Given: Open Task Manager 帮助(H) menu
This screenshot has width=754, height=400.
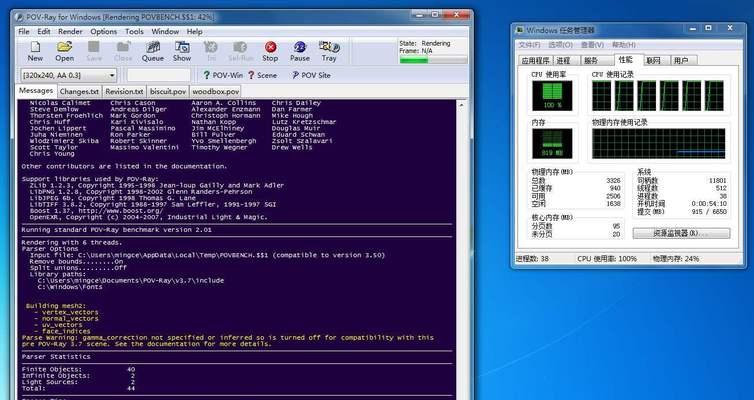Looking at the screenshot, I should [x=624, y=45].
